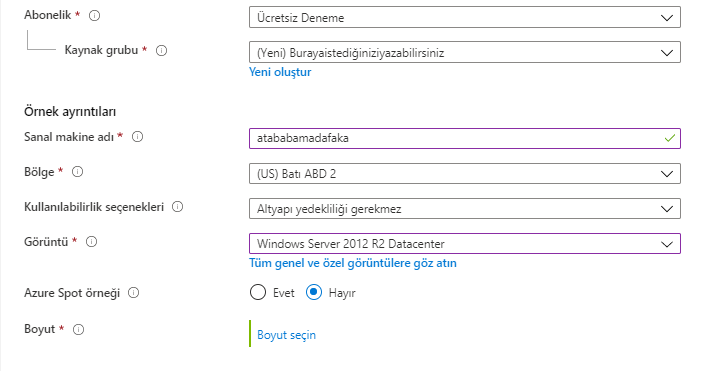Click the Yeni oluştur link
713x371 pixels.
coord(280,72)
